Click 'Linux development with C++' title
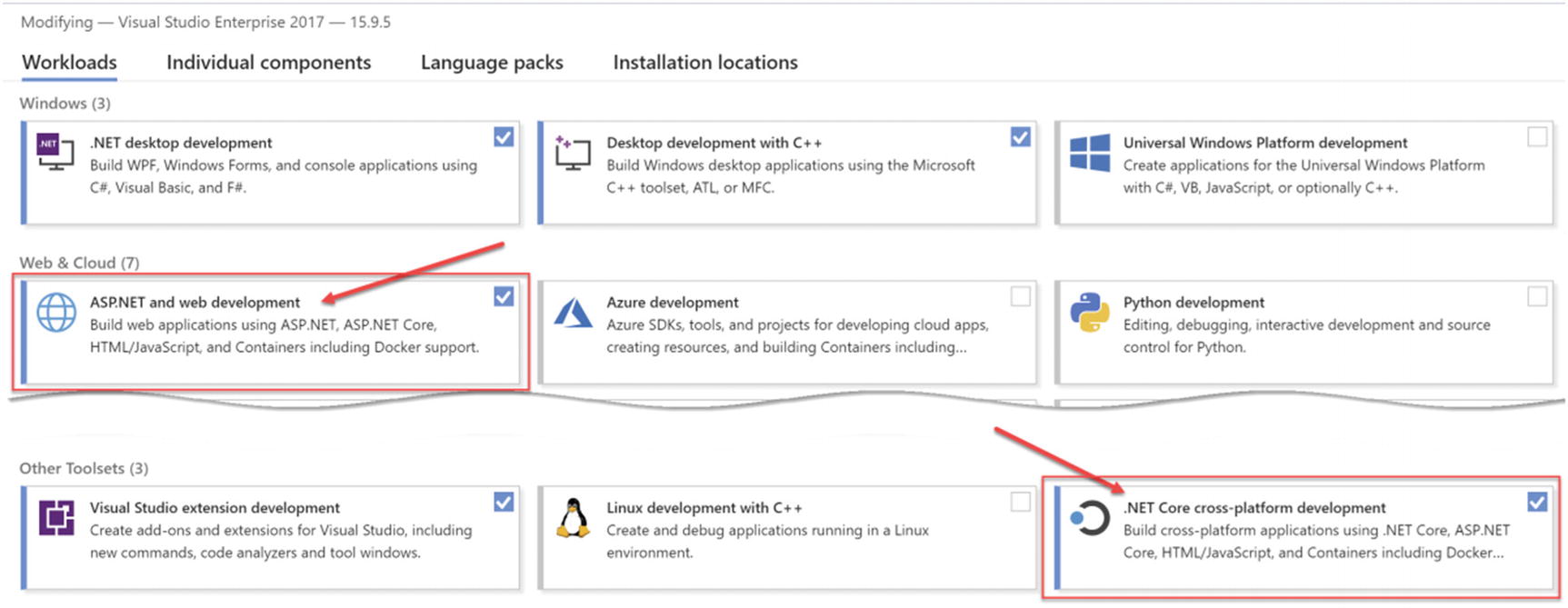 704,508
